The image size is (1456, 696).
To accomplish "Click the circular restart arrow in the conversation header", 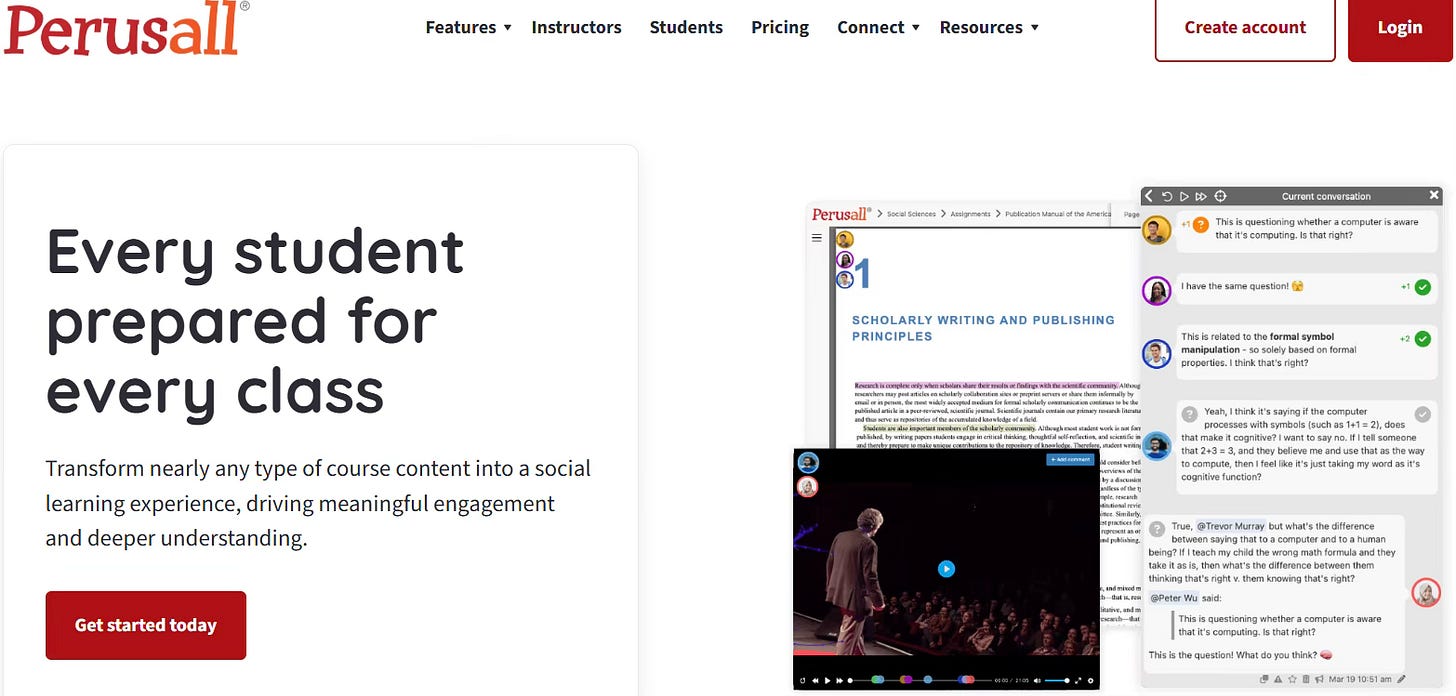I will click(x=1167, y=196).
